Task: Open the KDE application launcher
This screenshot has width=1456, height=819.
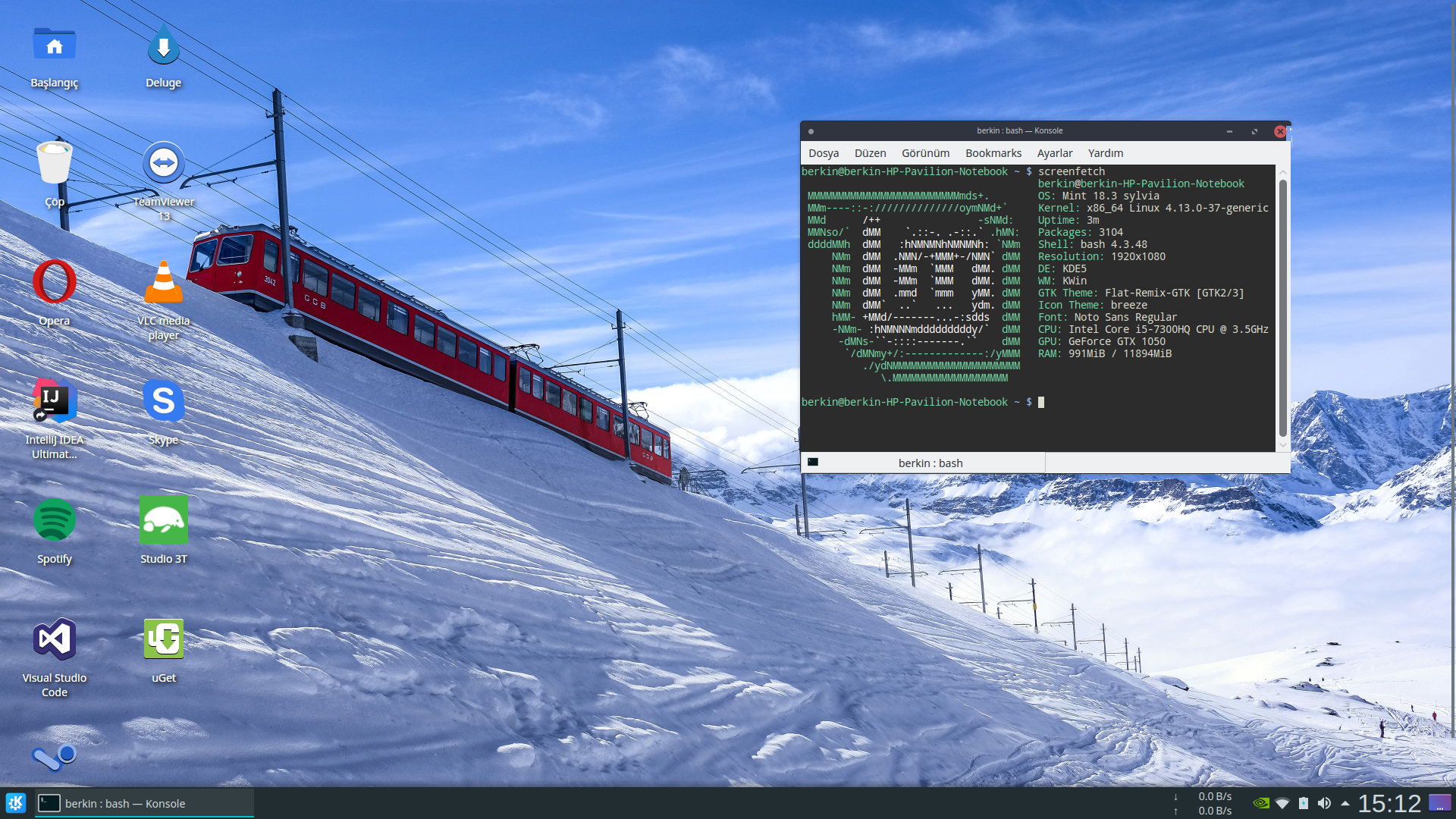Action: coord(16,803)
